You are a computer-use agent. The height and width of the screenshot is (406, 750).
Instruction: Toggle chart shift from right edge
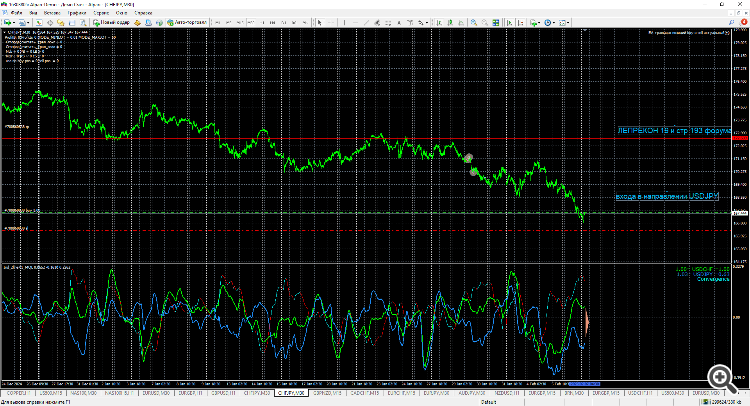(x=521, y=22)
